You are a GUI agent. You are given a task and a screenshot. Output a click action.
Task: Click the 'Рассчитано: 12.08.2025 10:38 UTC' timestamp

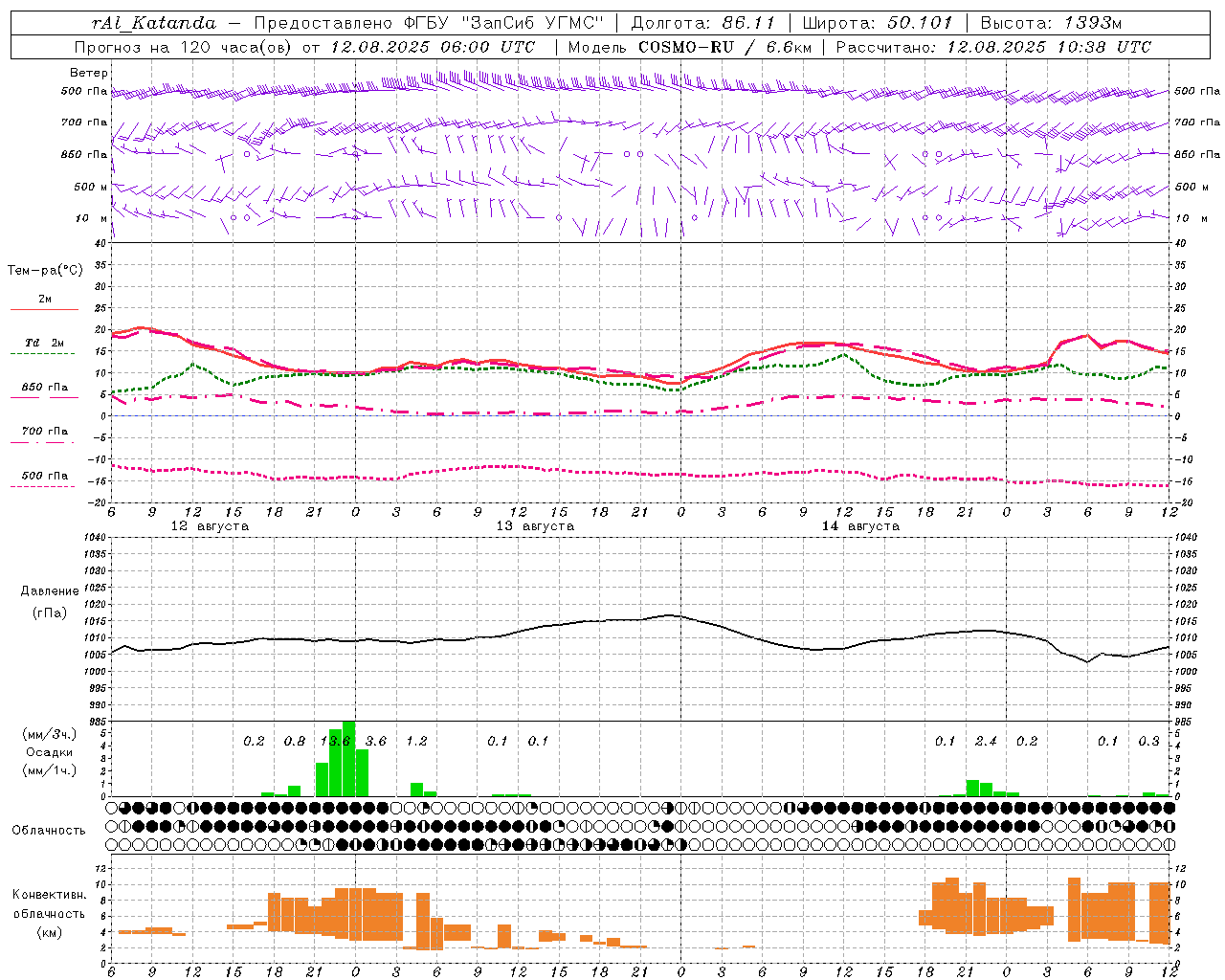coord(993,47)
